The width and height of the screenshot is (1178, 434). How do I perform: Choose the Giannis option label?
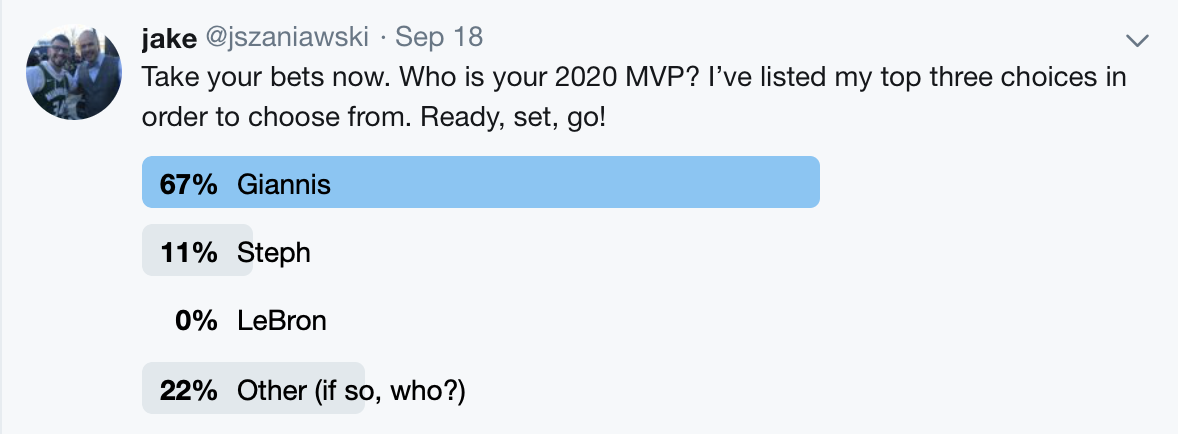click(284, 184)
